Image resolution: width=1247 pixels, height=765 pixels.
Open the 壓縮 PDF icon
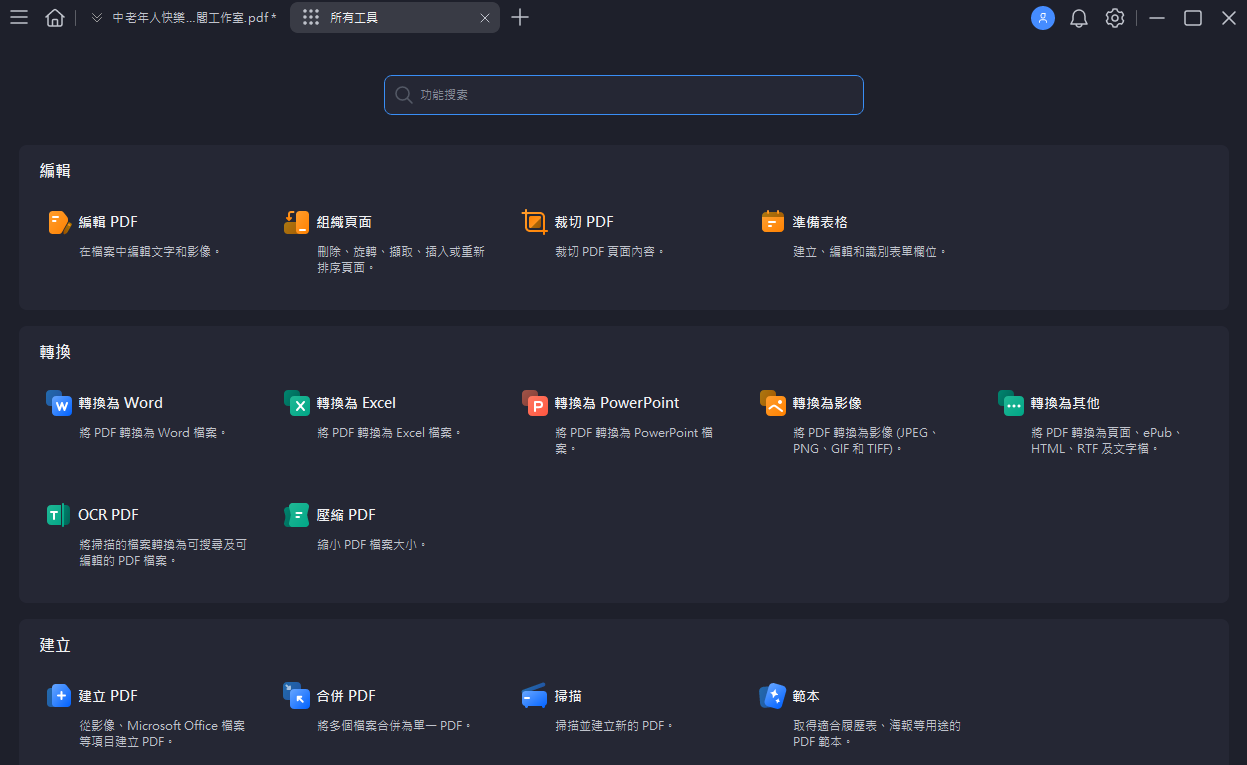297,515
